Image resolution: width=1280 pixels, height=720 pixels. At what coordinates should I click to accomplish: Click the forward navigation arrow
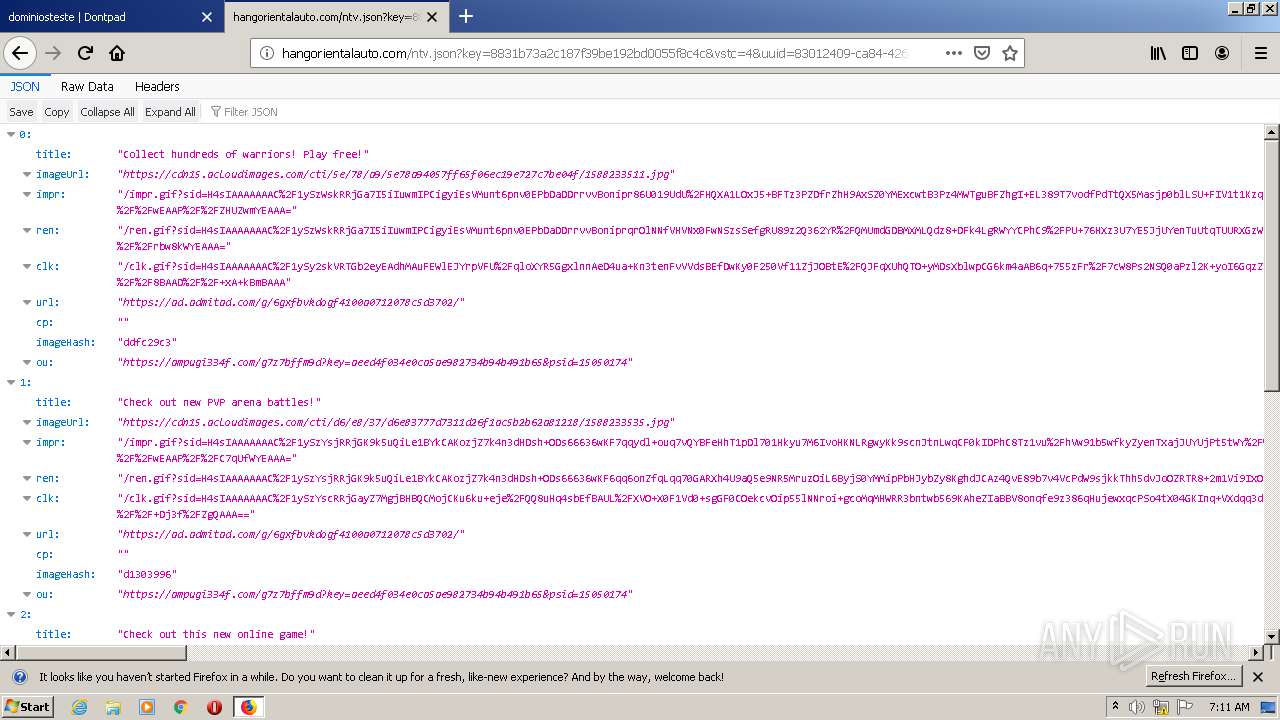pyautogui.click(x=53, y=53)
